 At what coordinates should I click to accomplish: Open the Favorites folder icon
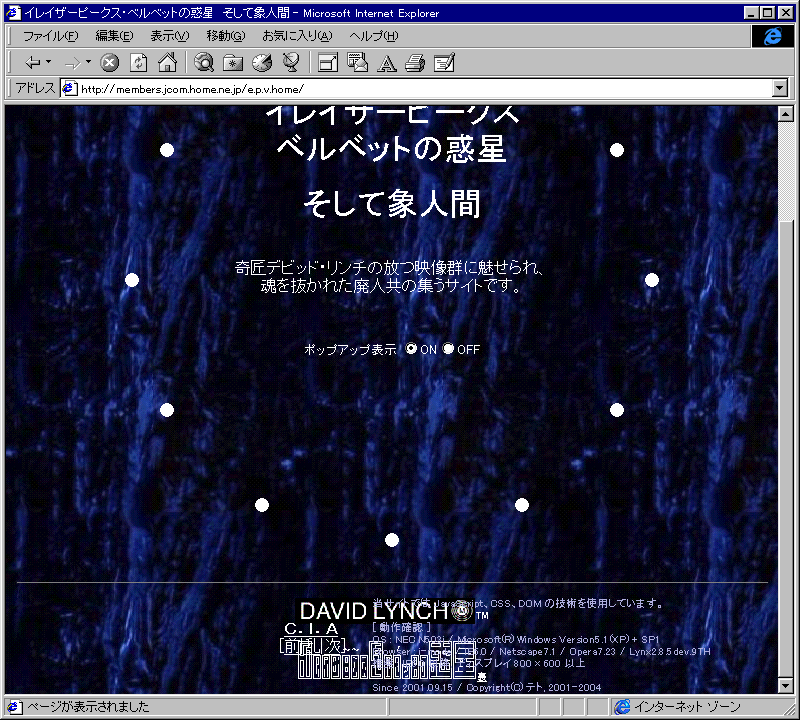(233, 63)
